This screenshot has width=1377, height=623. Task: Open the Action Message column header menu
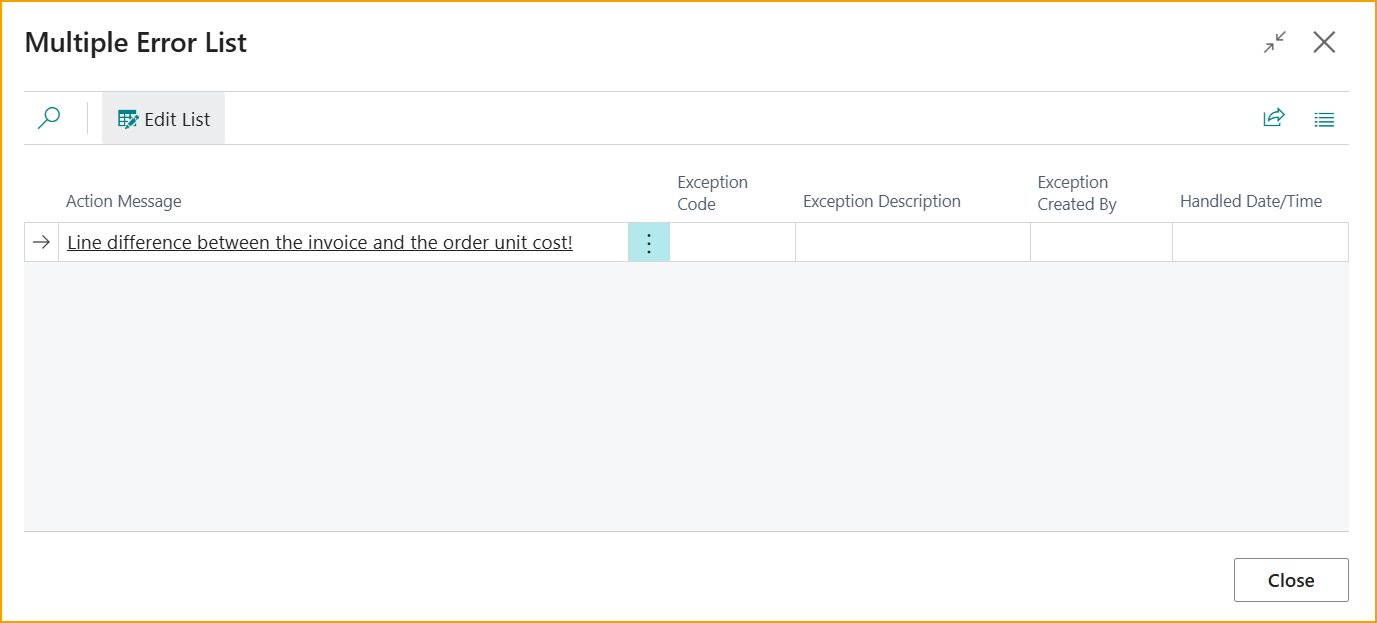(124, 201)
